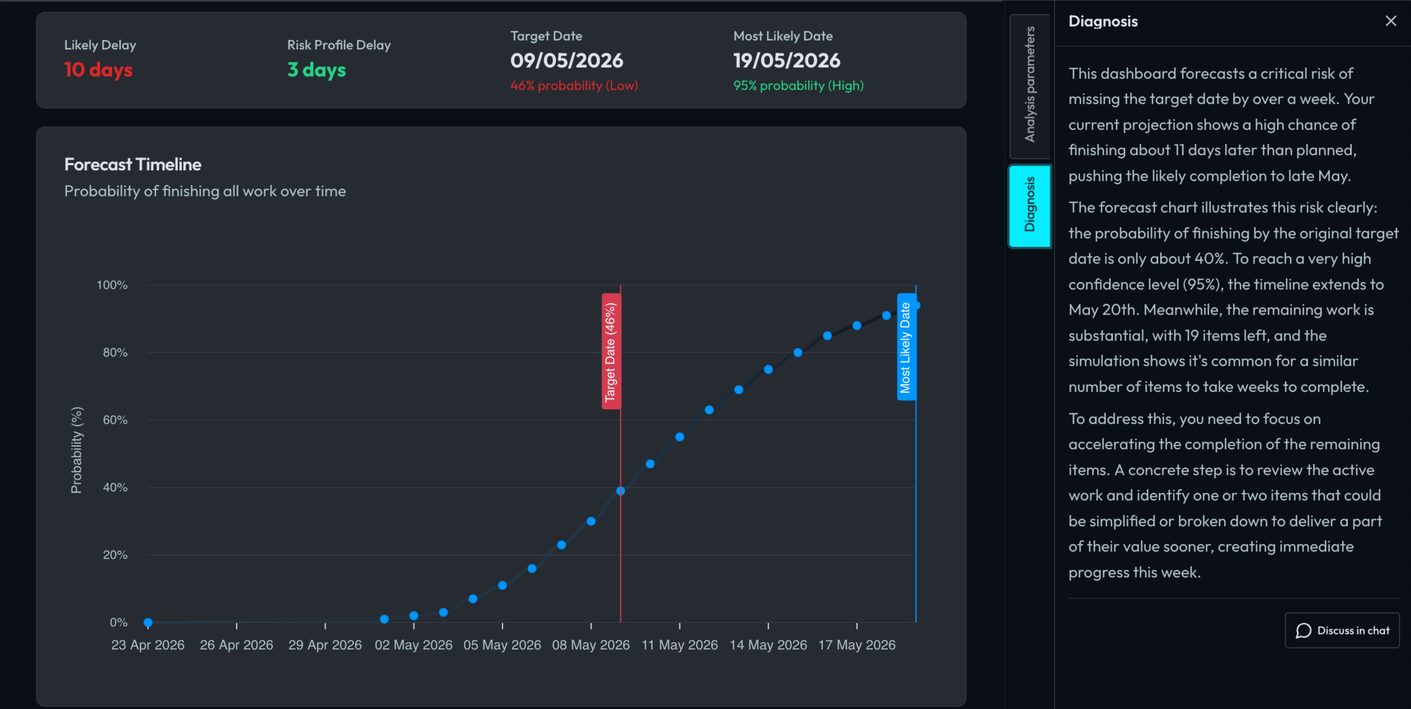Select the data point at 40% probability
This screenshot has height=709, width=1411.
click(620, 490)
